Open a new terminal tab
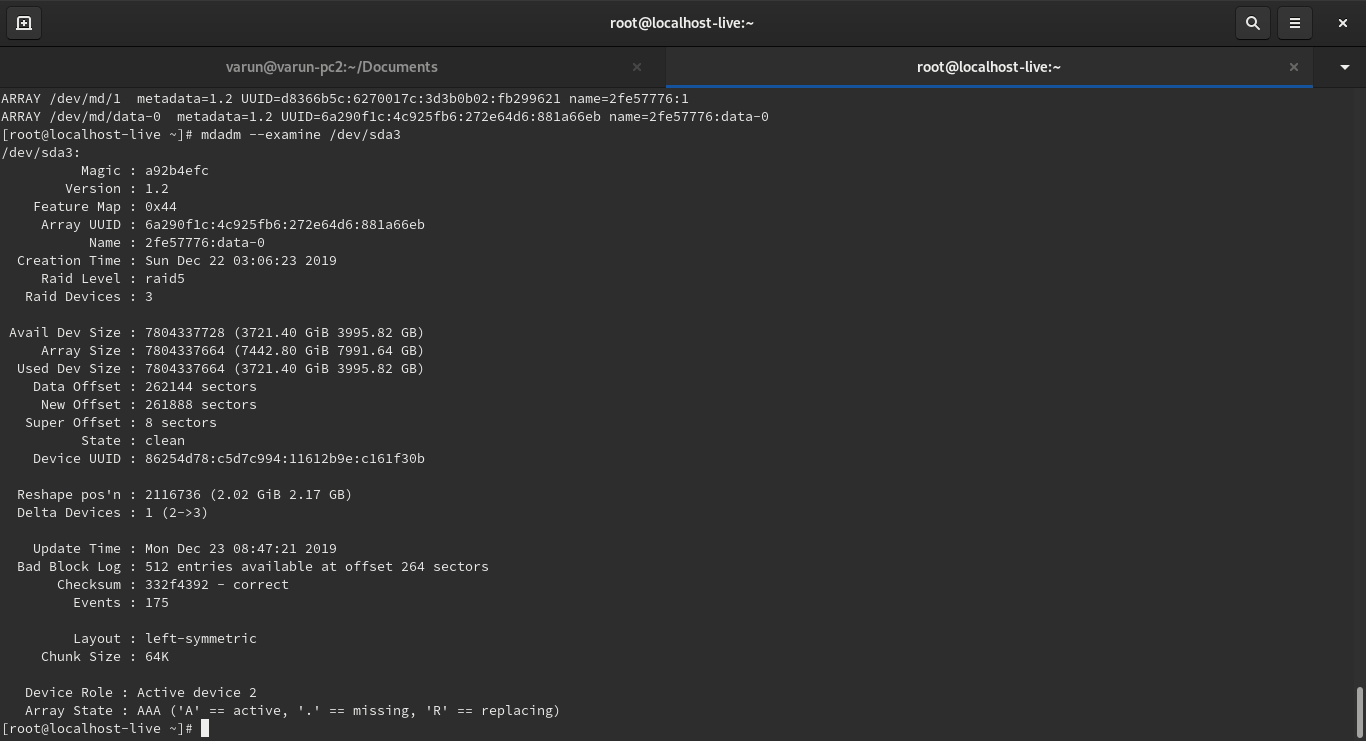This screenshot has height=741, width=1366. (x=24, y=23)
